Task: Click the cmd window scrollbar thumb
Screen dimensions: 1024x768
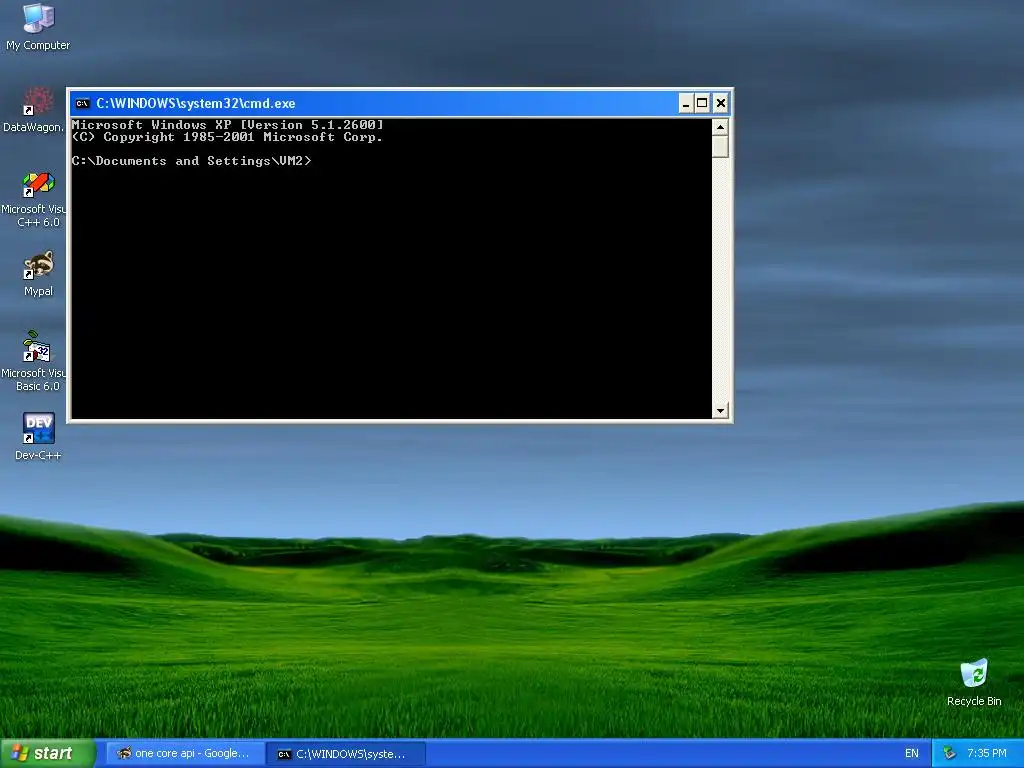Action: click(x=720, y=146)
